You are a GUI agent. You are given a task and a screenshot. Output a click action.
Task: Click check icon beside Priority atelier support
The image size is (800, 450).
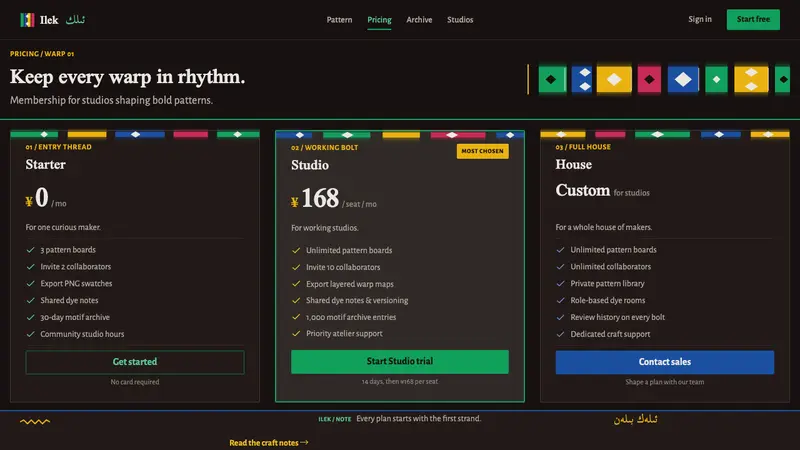click(296, 334)
